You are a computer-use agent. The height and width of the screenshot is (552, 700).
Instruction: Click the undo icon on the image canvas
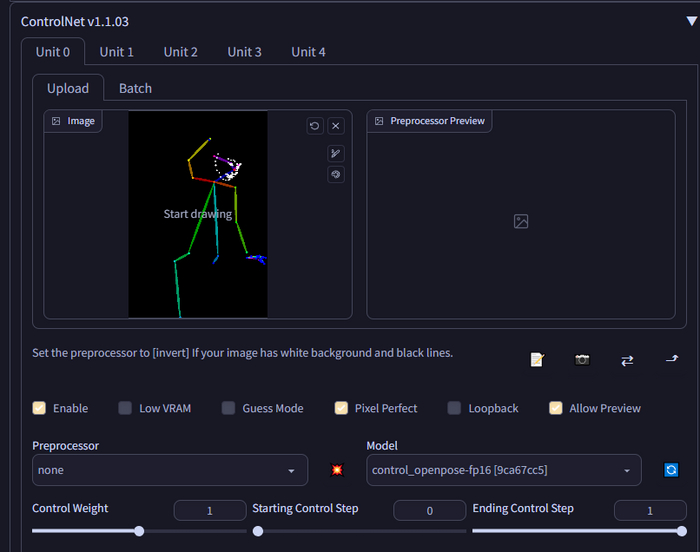315,126
